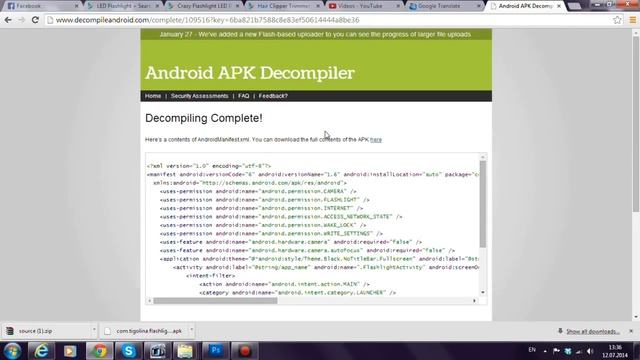Expand options arrow for source (1).zip download

tap(94, 330)
